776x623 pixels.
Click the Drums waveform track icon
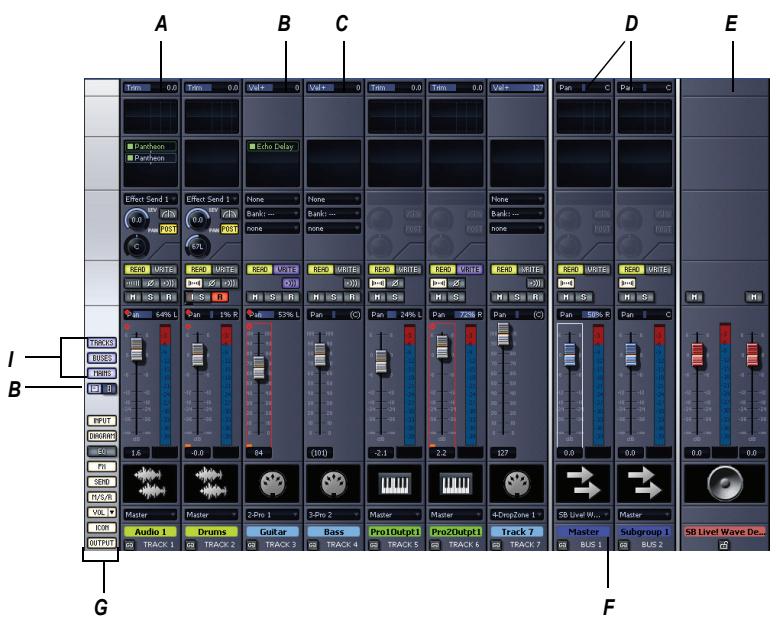[x=211, y=483]
